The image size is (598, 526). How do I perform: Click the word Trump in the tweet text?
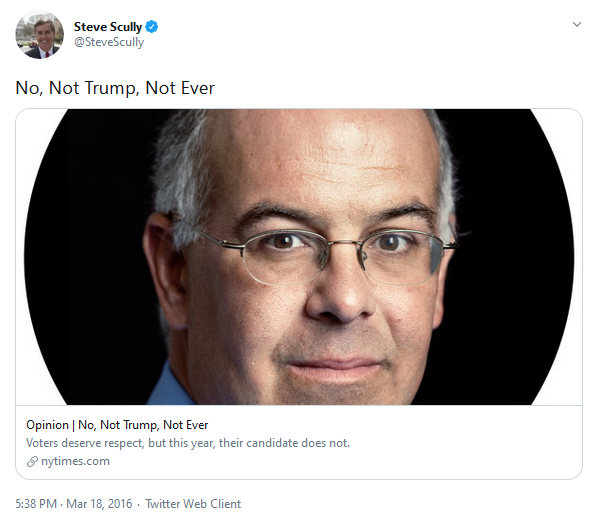coord(110,88)
